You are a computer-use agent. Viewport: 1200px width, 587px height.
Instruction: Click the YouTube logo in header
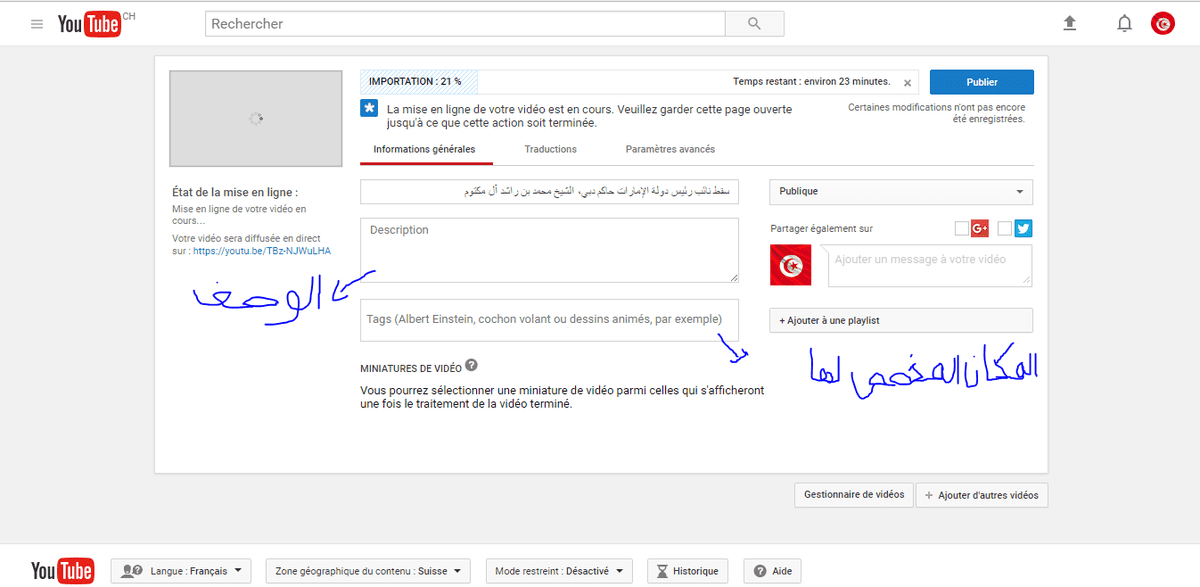(x=90, y=24)
